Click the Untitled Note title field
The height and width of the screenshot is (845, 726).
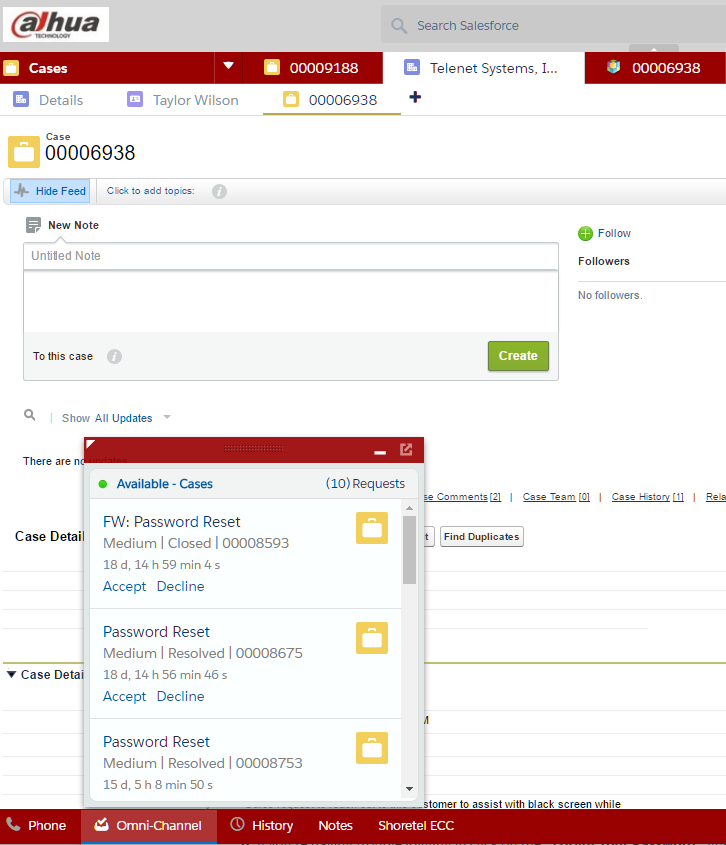(x=291, y=256)
